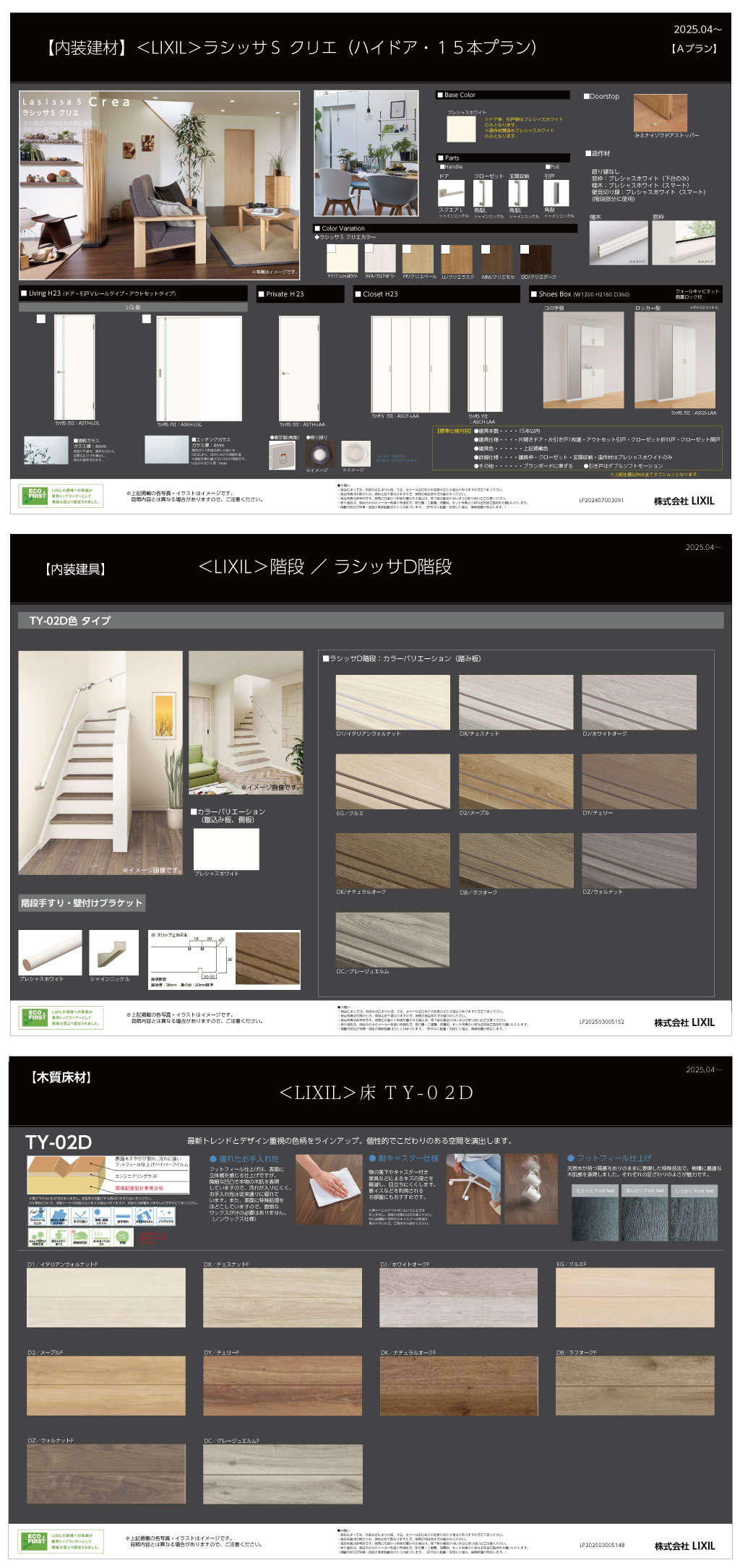
Task: Check the box beside the ASKH-LGL sliding door
Action: coord(147,319)
